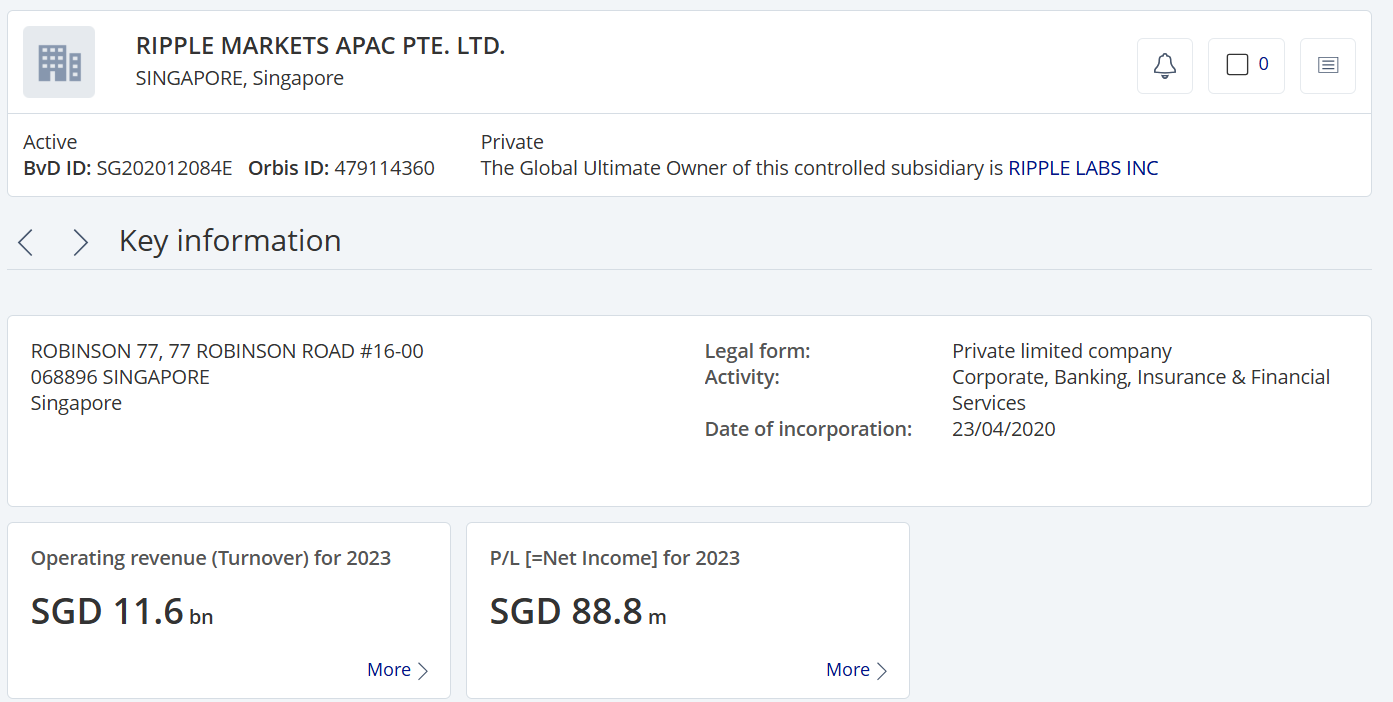Screen dimensions: 1393x702
Task: Go to previous section with left chevron
Action: (x=26, y=242)
